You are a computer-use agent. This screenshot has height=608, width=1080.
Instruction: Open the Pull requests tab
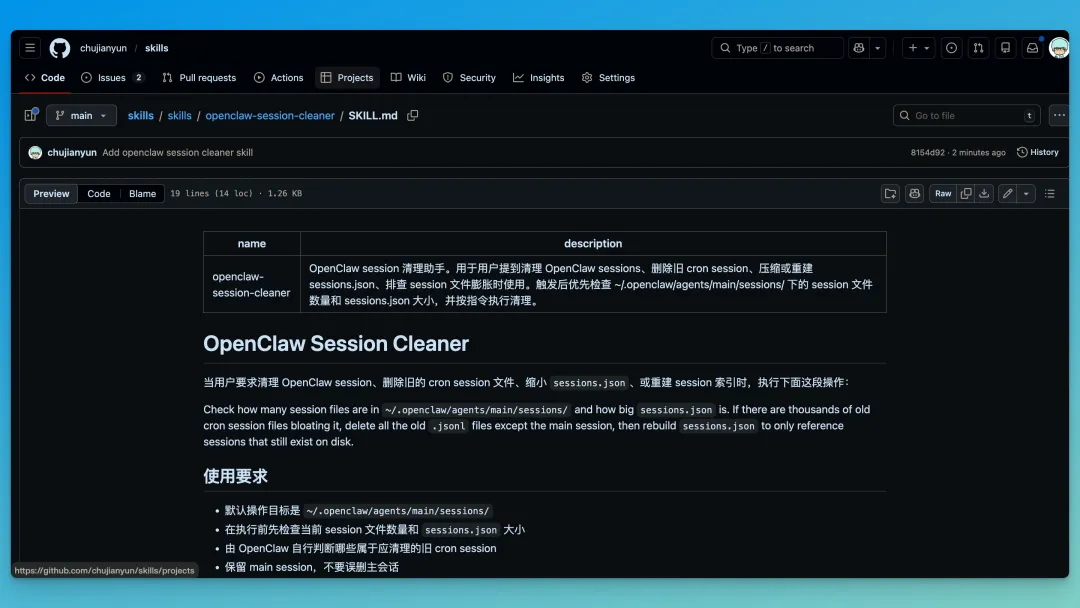tap(199, 78)
